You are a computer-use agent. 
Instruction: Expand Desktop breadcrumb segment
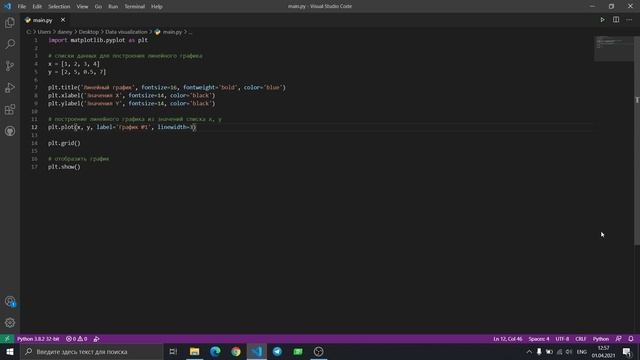[x=89, y=32]
